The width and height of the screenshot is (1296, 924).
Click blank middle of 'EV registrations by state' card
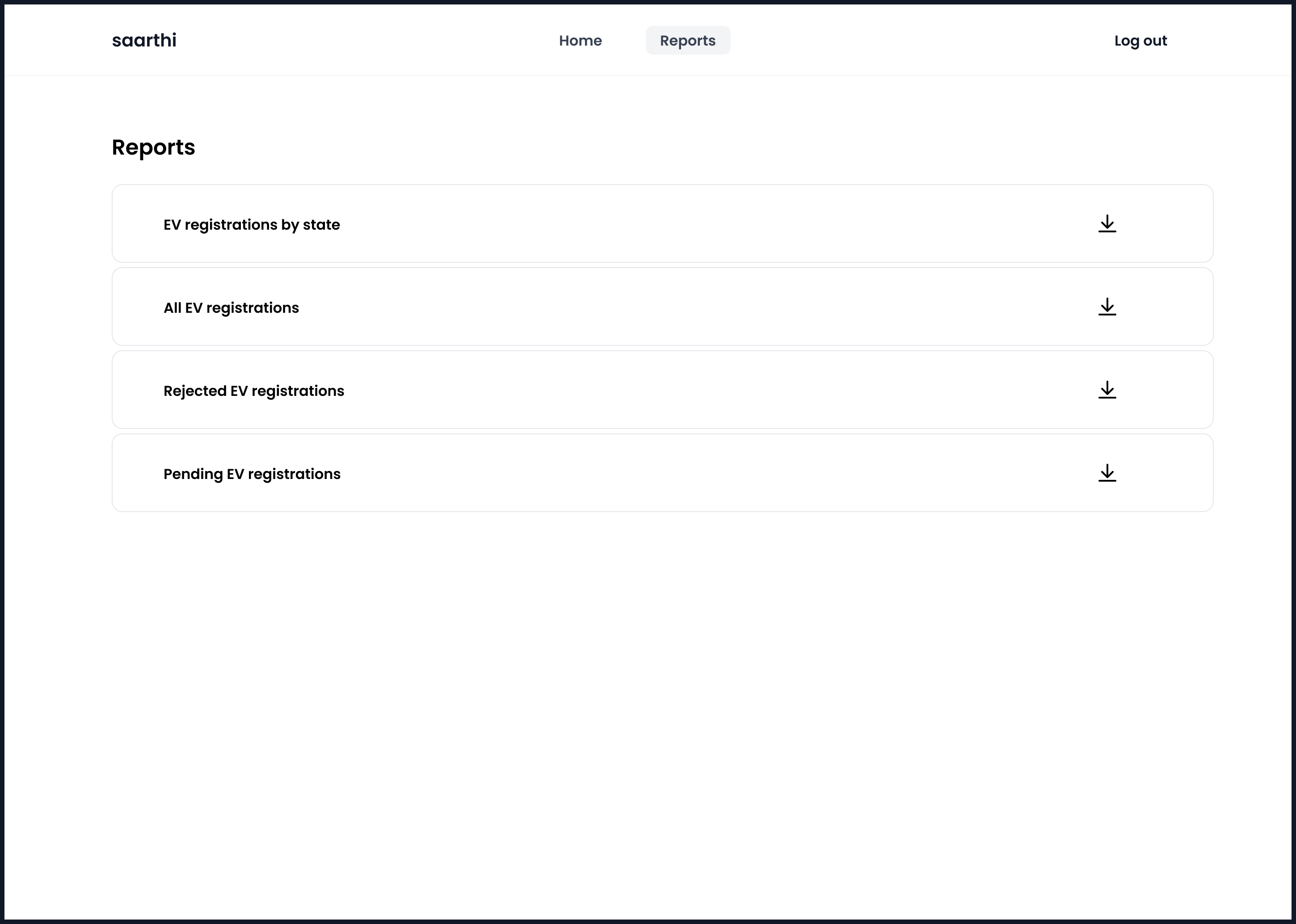[683, 223]
